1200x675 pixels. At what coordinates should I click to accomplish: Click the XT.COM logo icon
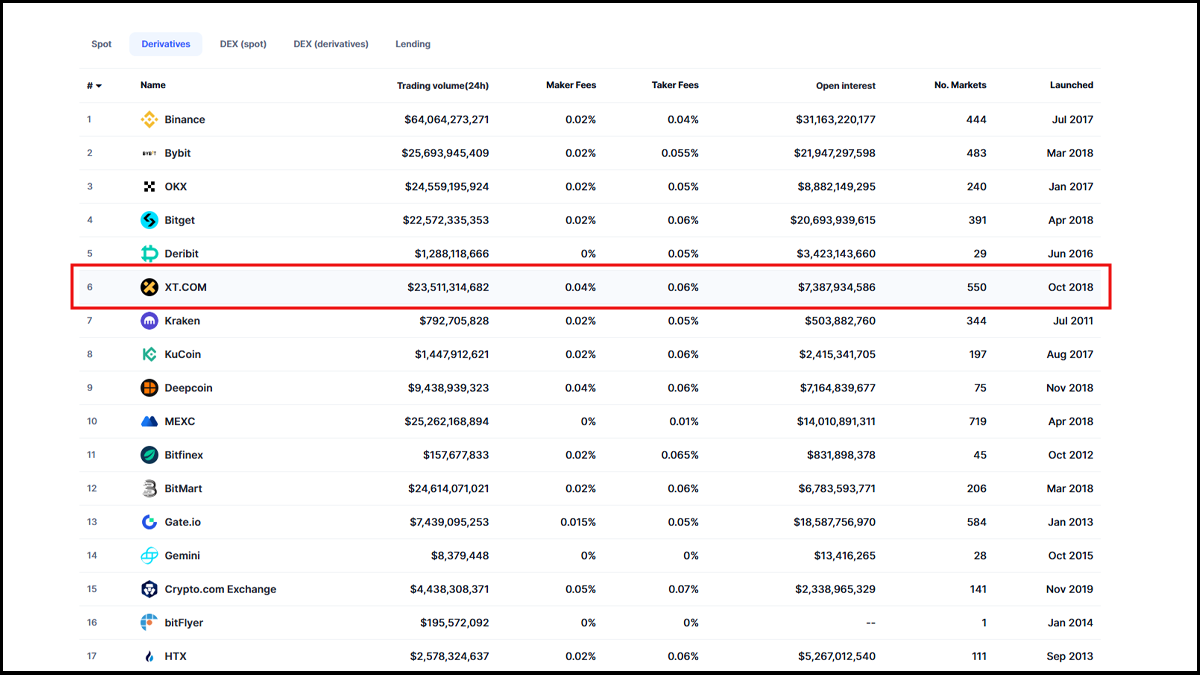click(x=149, y=287)
